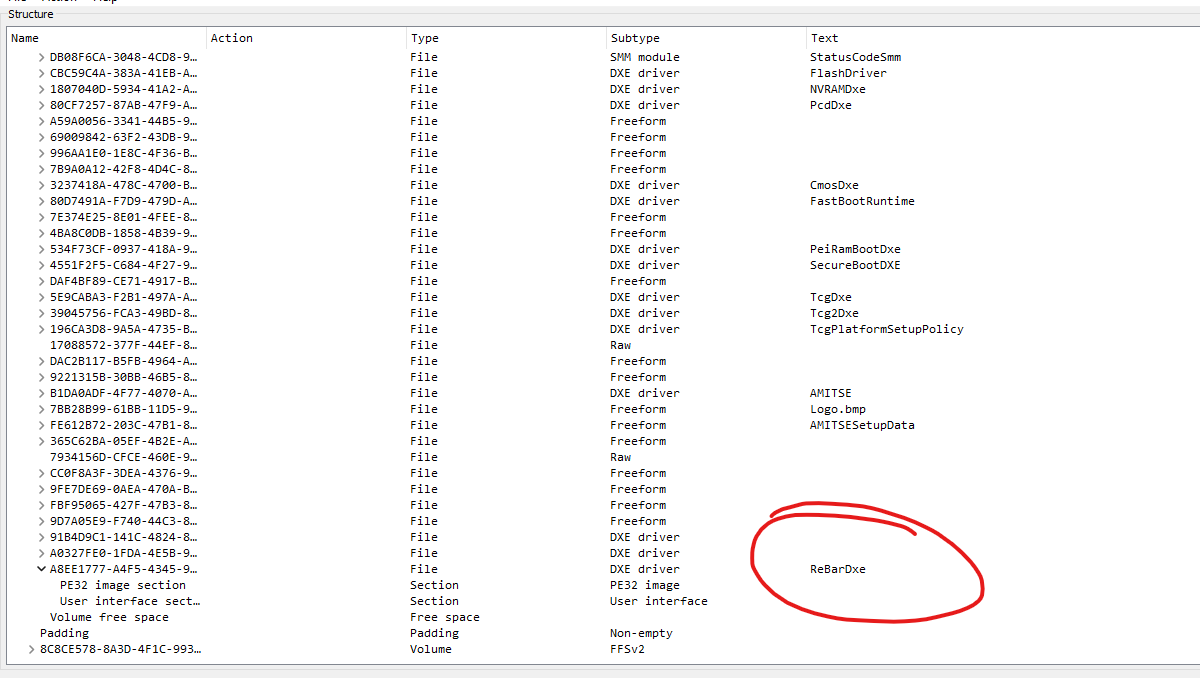Click the FlashDriver text cell
1200x678 pixels.
coord(848,73)
